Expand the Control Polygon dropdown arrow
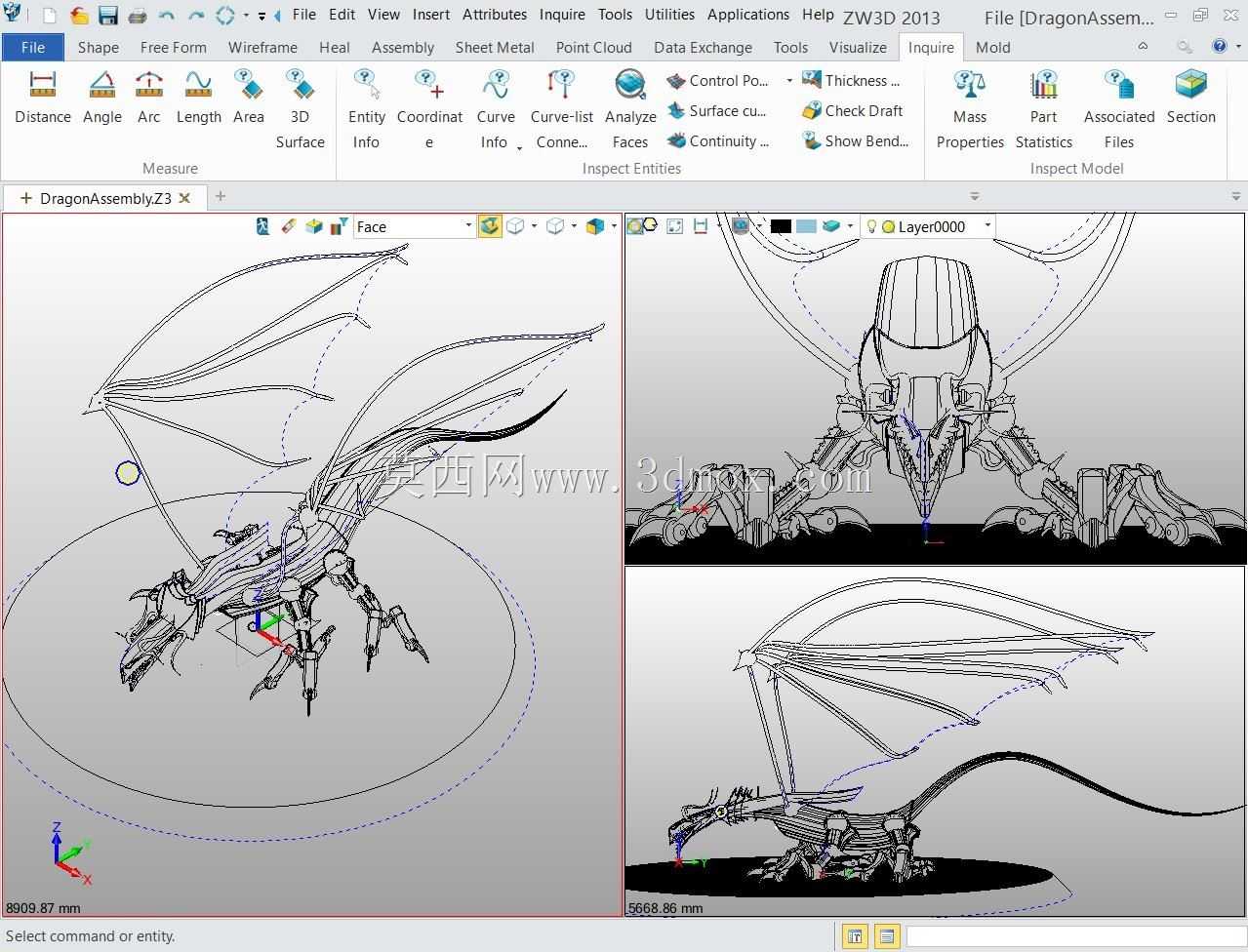Viewport: 1248px width, 952px height. [x=788, y=81]
